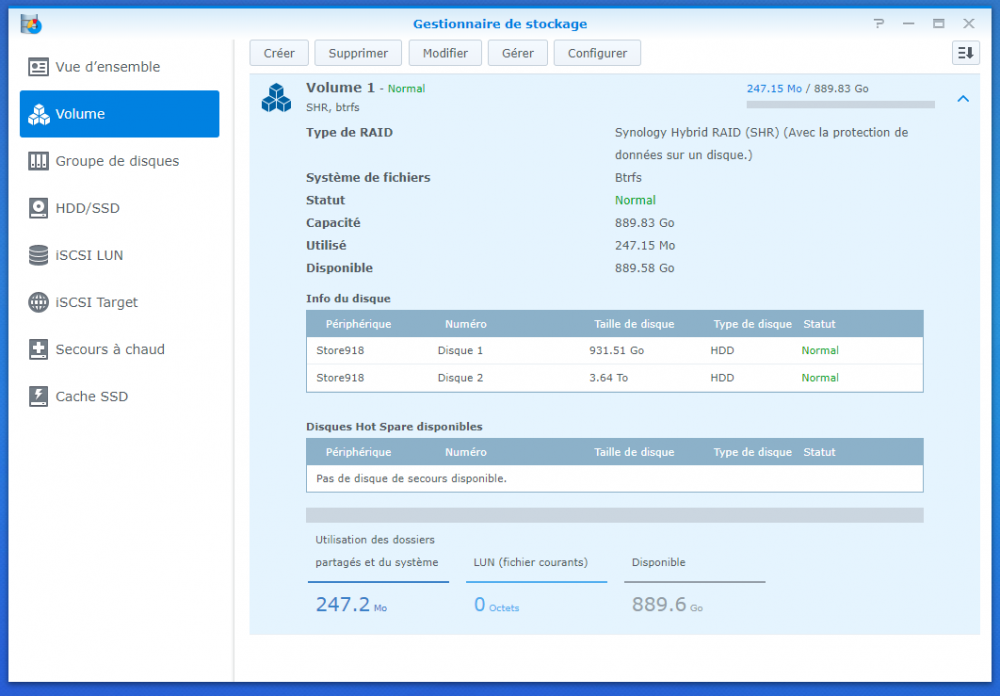The width and height of the screenshot is (1000, 696).
Task: Click the Modifier button
Action: click(x=445, y=53)
